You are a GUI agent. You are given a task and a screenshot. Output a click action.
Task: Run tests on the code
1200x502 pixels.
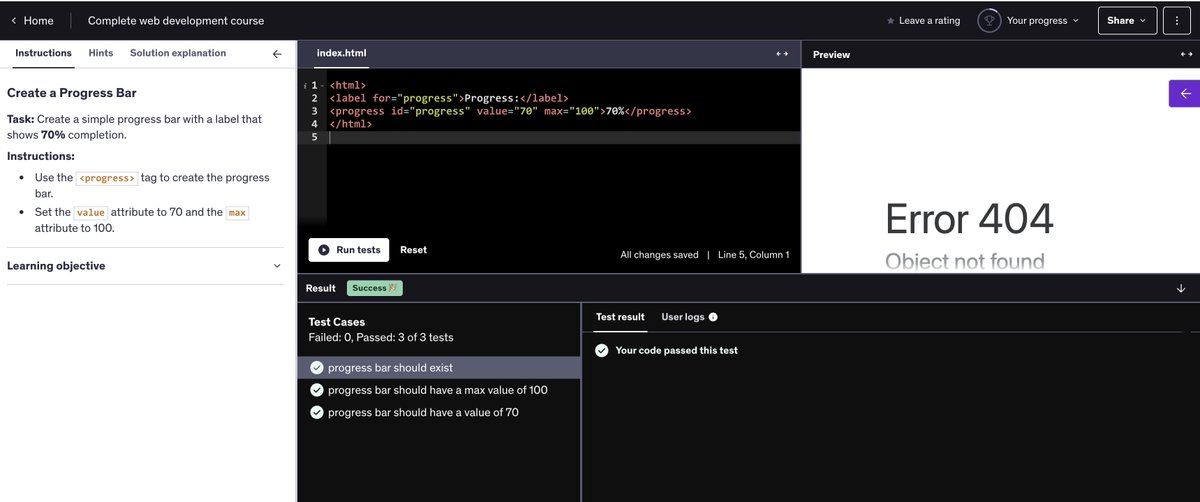tap(350, 250)
